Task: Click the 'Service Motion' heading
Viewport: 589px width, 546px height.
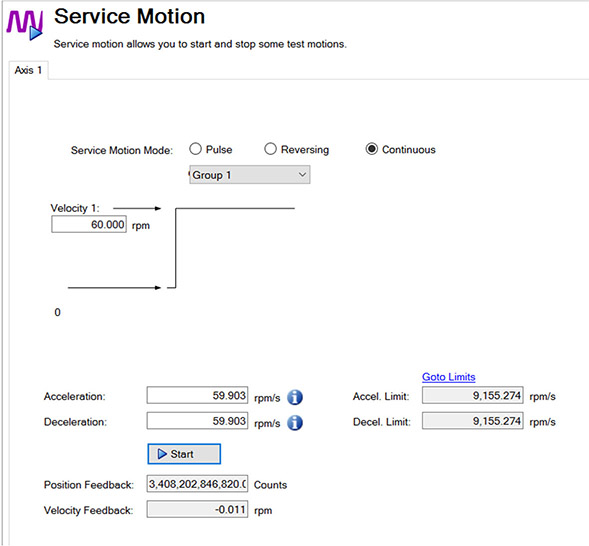Action: pyautogui.click(x=130, y=17)
